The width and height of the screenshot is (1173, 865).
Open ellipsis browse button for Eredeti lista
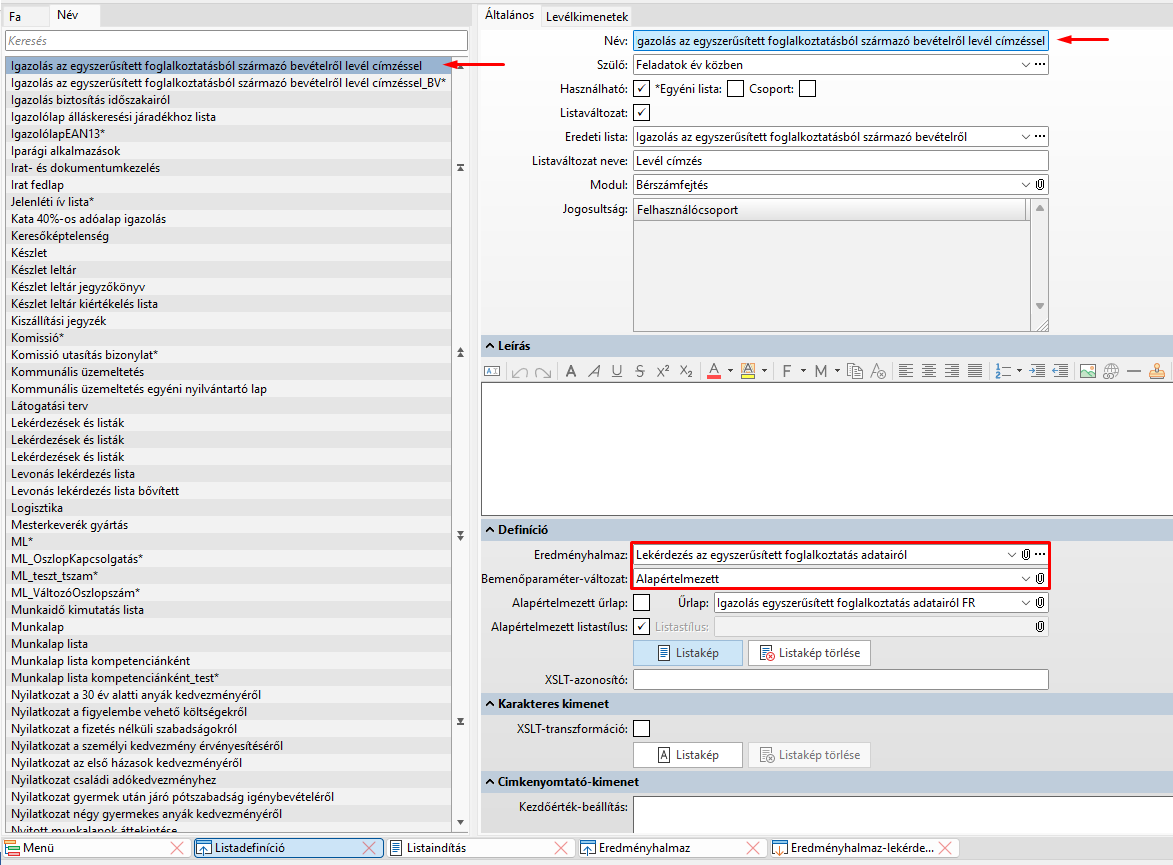click(1040, 136)
